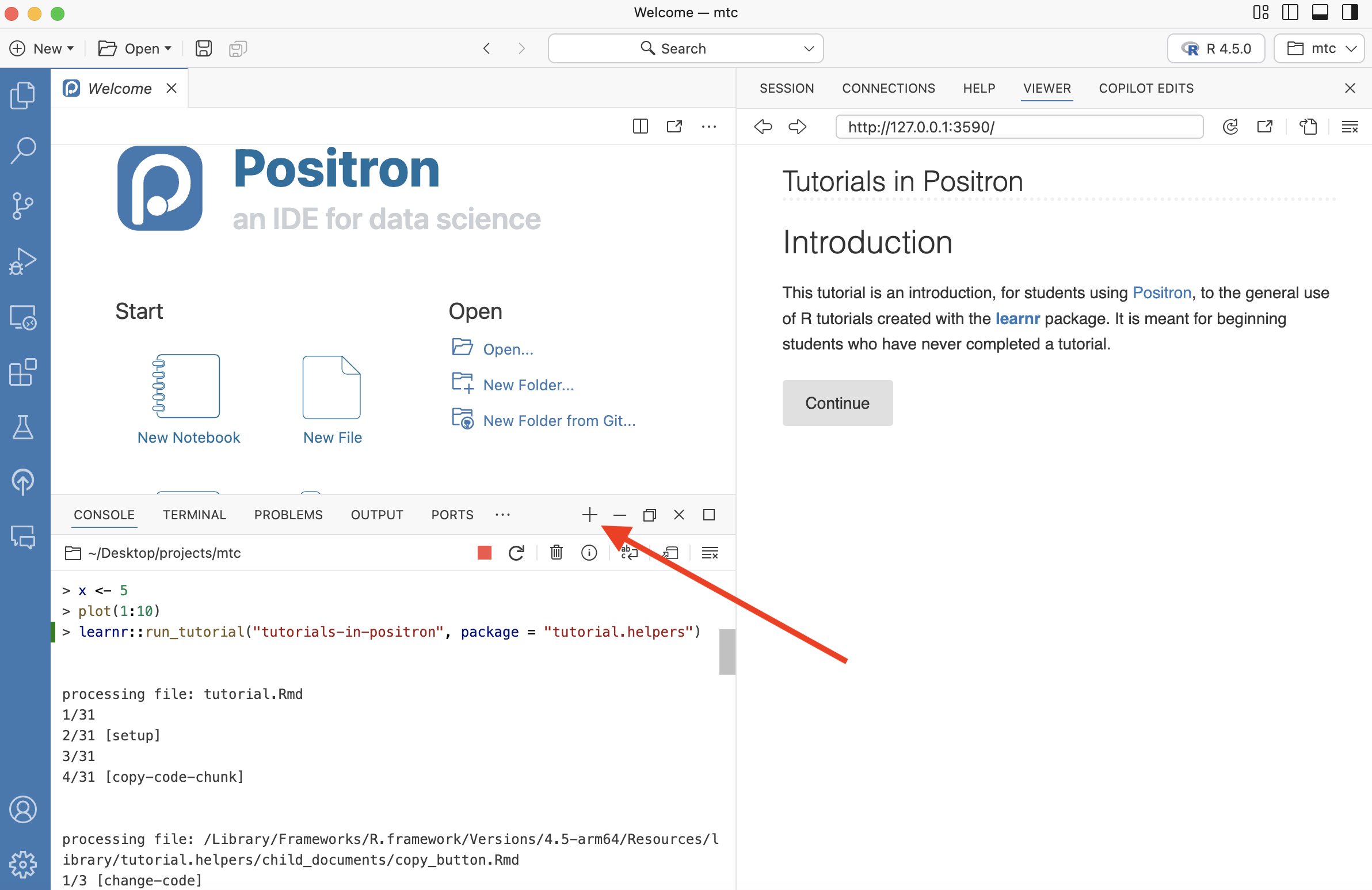Maximize the bottom panel size
This screenshot has width=1372, height=890.
point(709,515)
